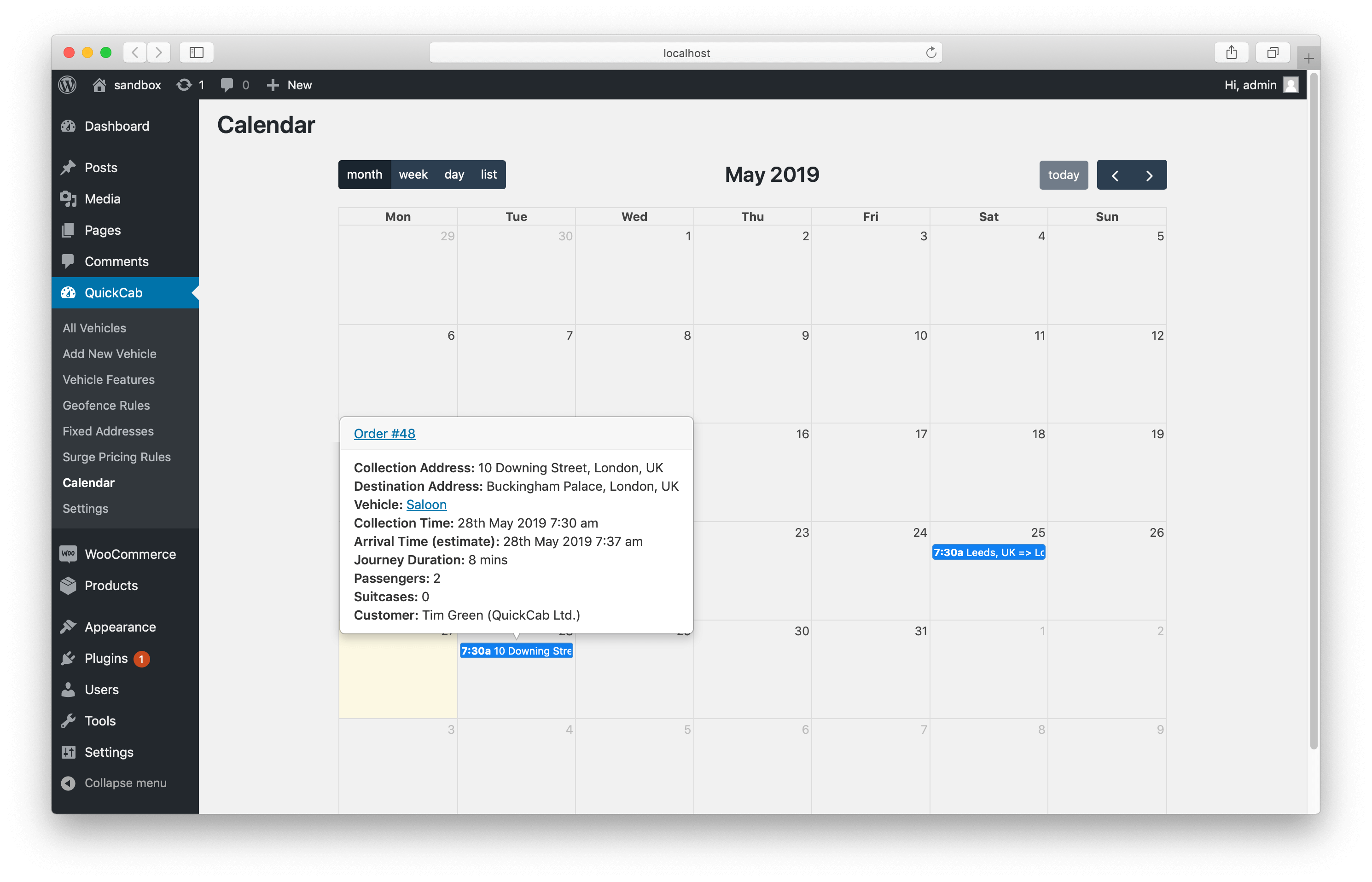Click the May 28 calendar event

tap(516, 651)
